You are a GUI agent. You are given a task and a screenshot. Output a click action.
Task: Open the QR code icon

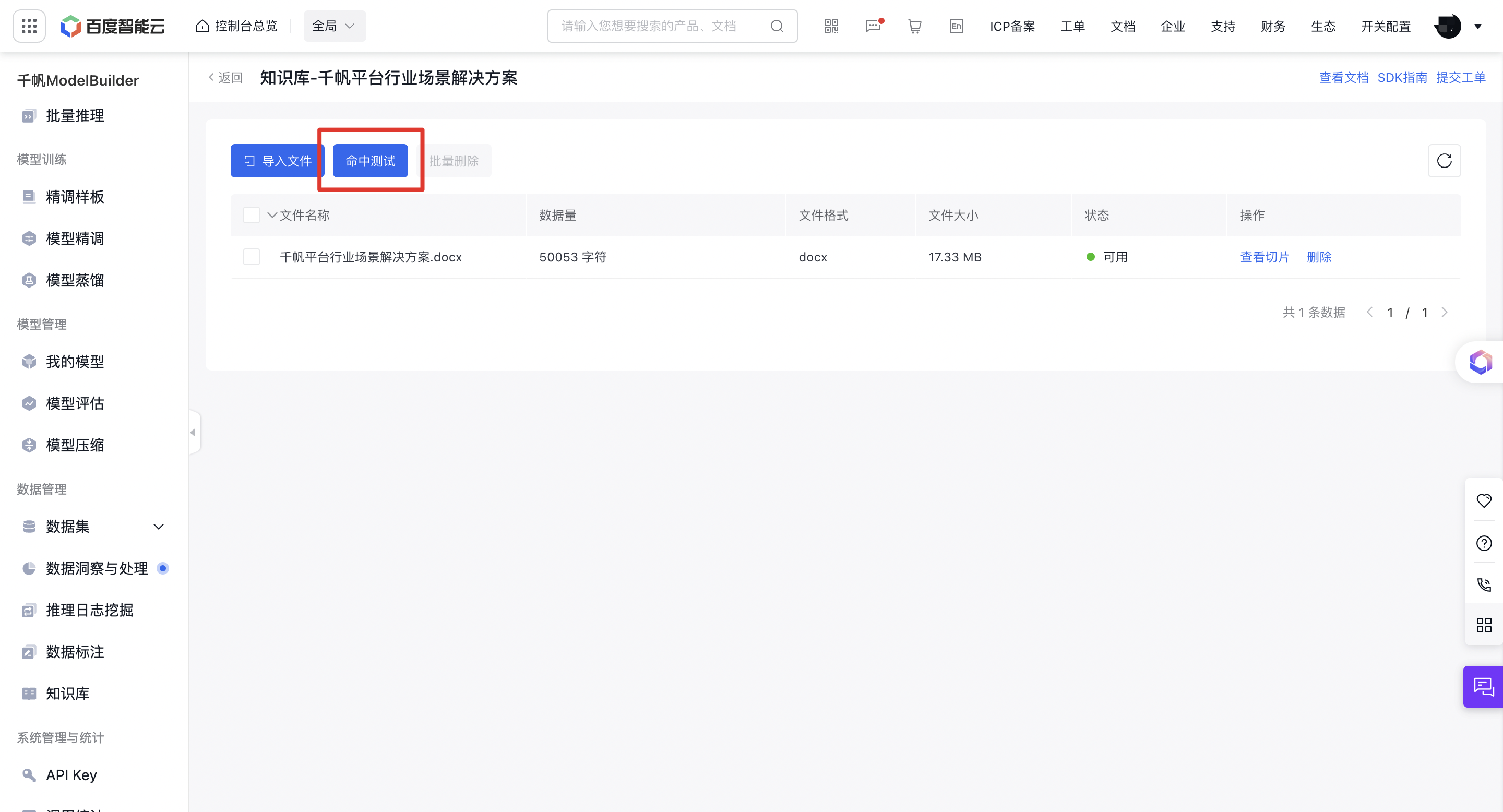[x=831, y=26]
